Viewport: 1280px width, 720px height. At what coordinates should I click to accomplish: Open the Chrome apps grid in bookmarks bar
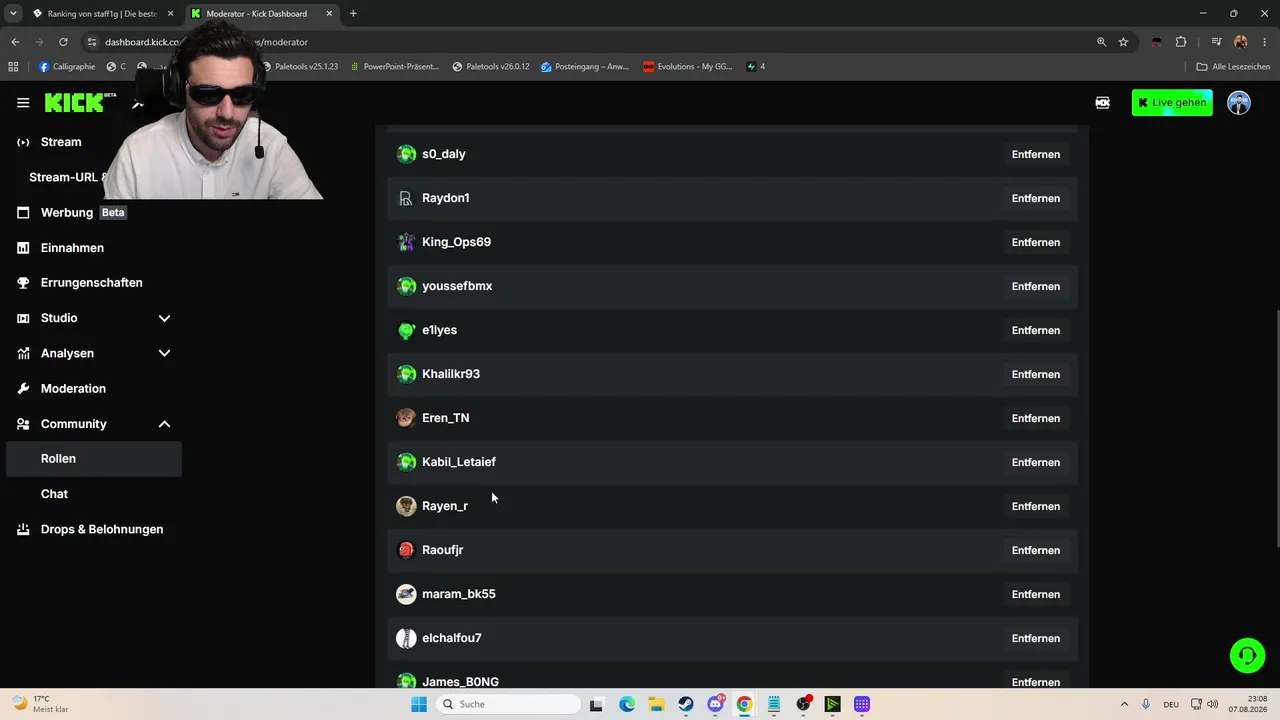(13, 67)
